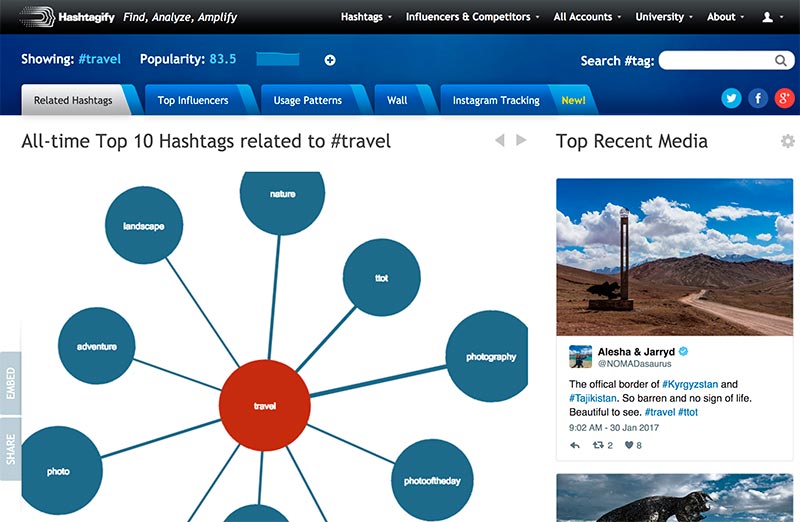Click the verified badge next to Alesha & Jarryd
800x522 pixels.
684,351
